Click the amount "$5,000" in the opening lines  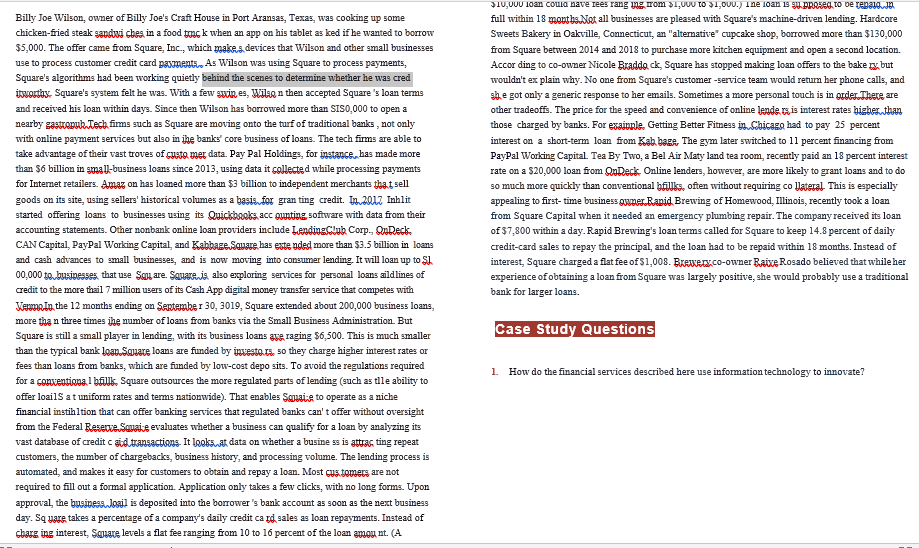[x=30, y=48]
